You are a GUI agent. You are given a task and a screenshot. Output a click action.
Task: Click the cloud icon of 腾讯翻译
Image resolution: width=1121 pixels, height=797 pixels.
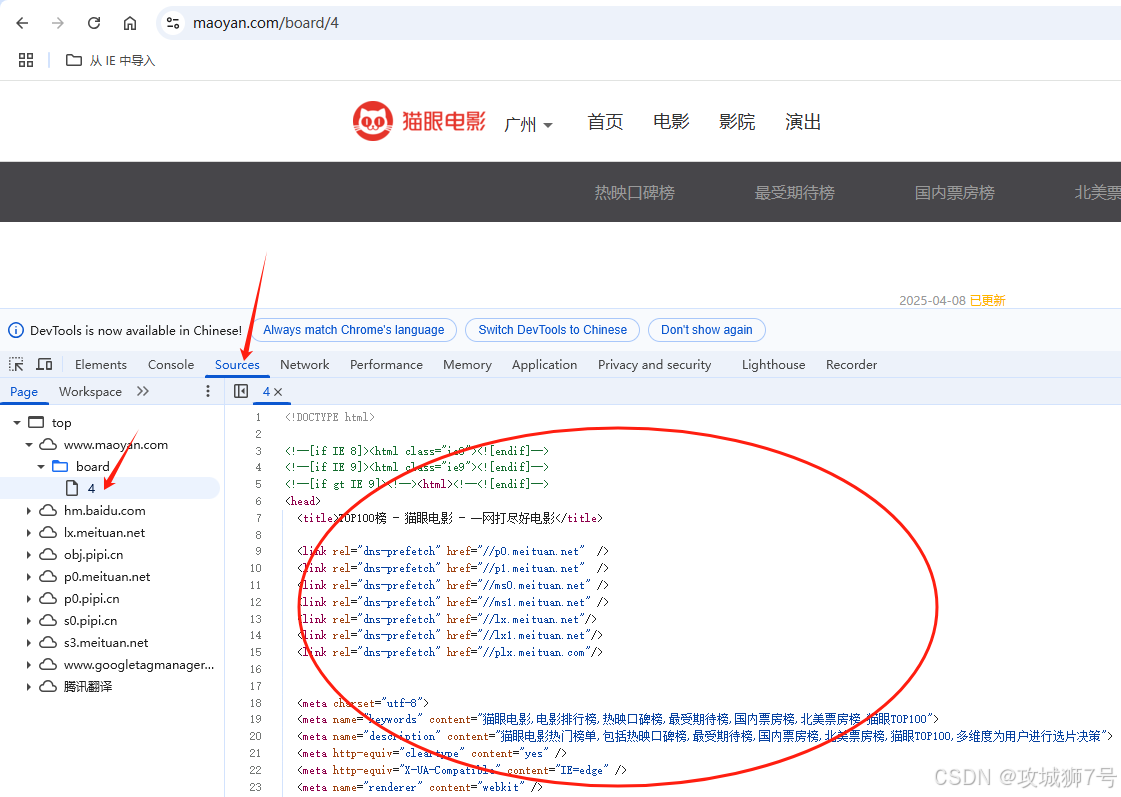(x=48, y=686)
